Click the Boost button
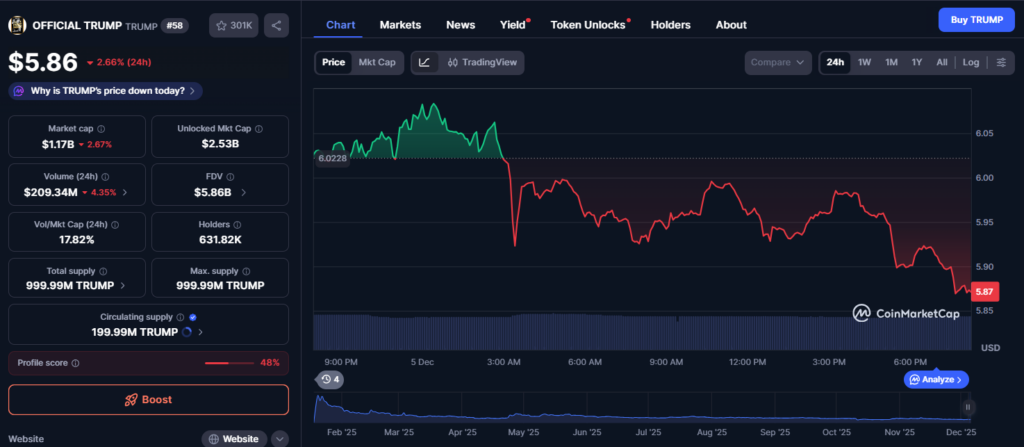This screenshot has width=1024, height=447. [148, 399]
